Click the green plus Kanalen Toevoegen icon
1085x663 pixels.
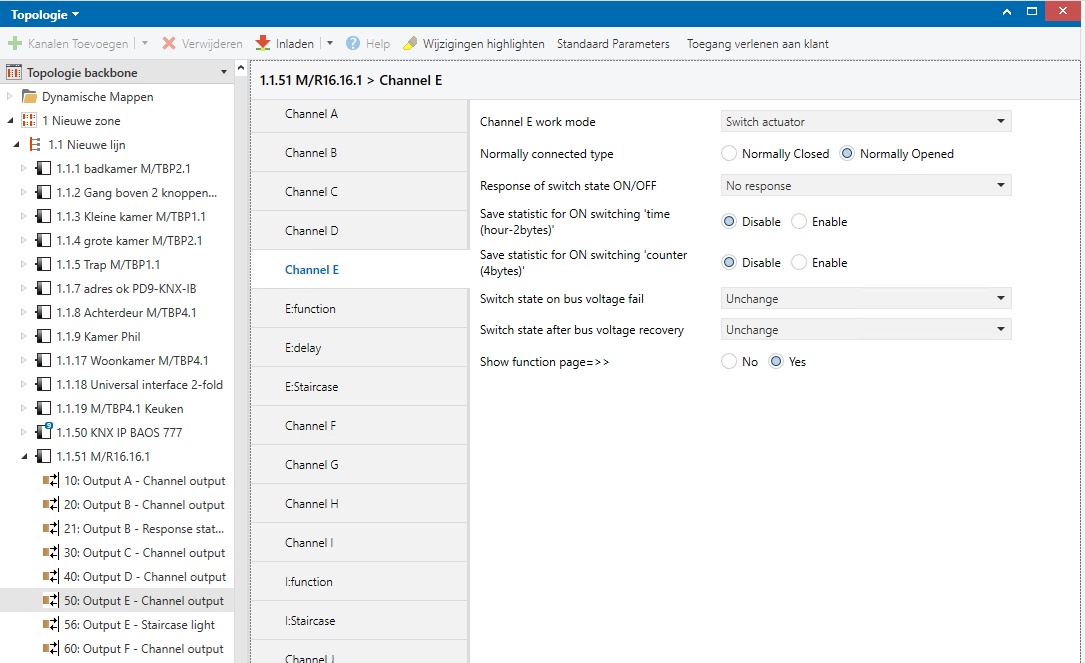(15, 44)
